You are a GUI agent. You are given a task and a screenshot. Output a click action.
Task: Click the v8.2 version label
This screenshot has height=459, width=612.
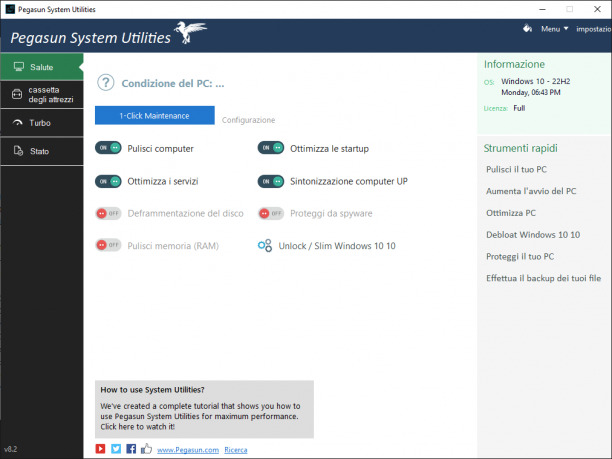point(11,449)
